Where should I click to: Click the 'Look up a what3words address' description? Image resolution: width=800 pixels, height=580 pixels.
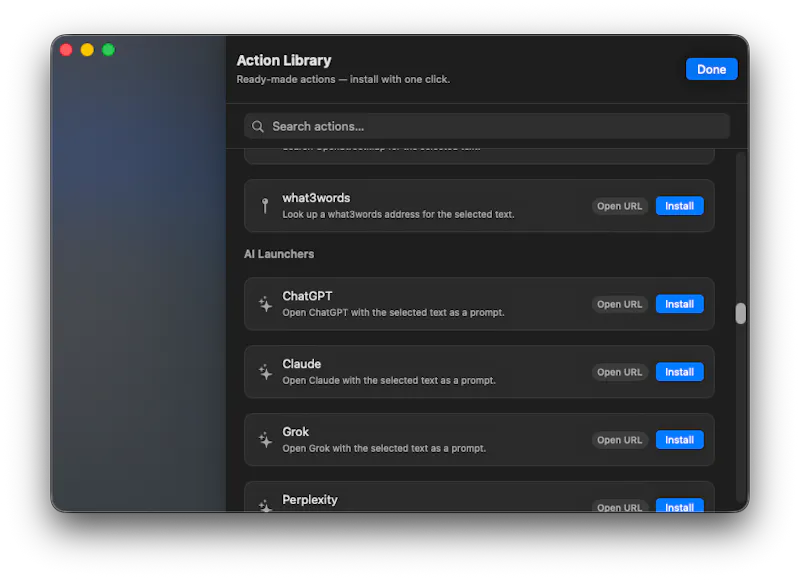coord(398,214)
